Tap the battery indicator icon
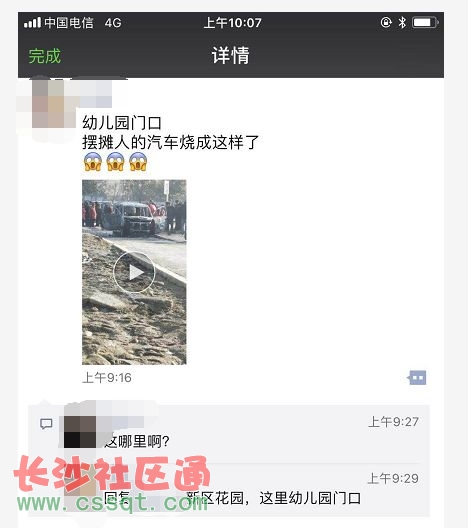 coord(425,23)
